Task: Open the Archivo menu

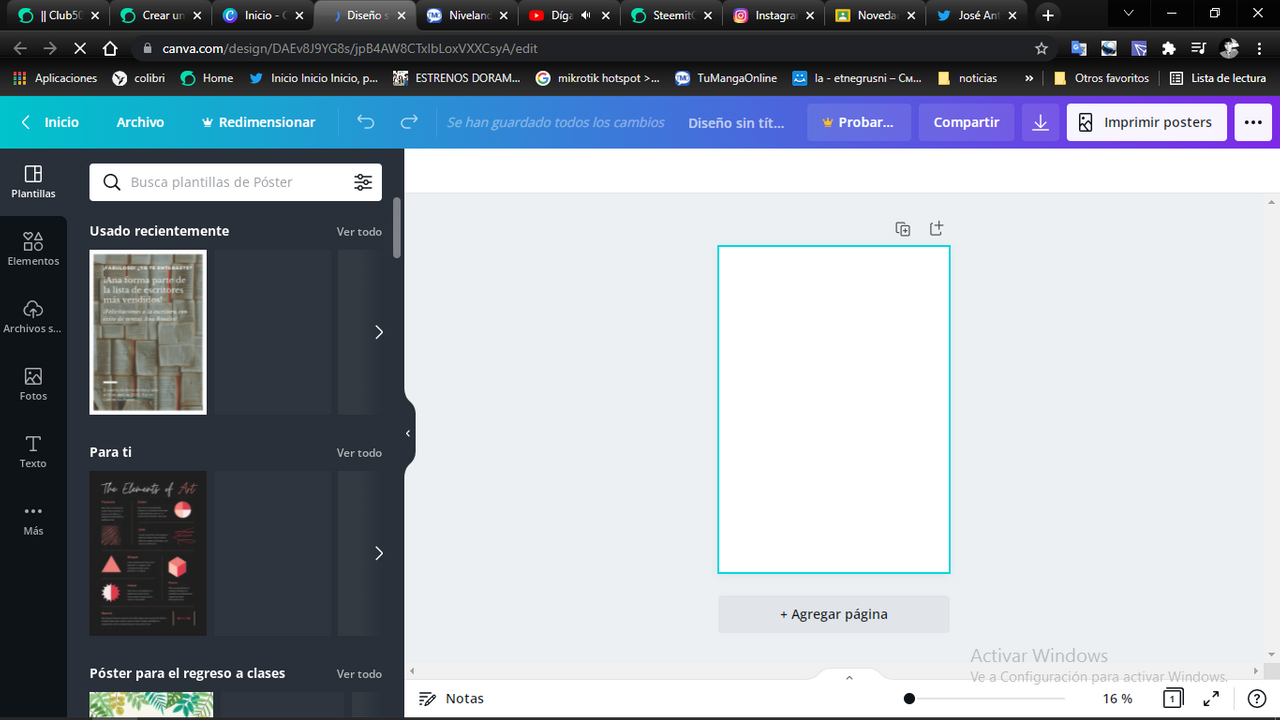Action: coord(140,122)
